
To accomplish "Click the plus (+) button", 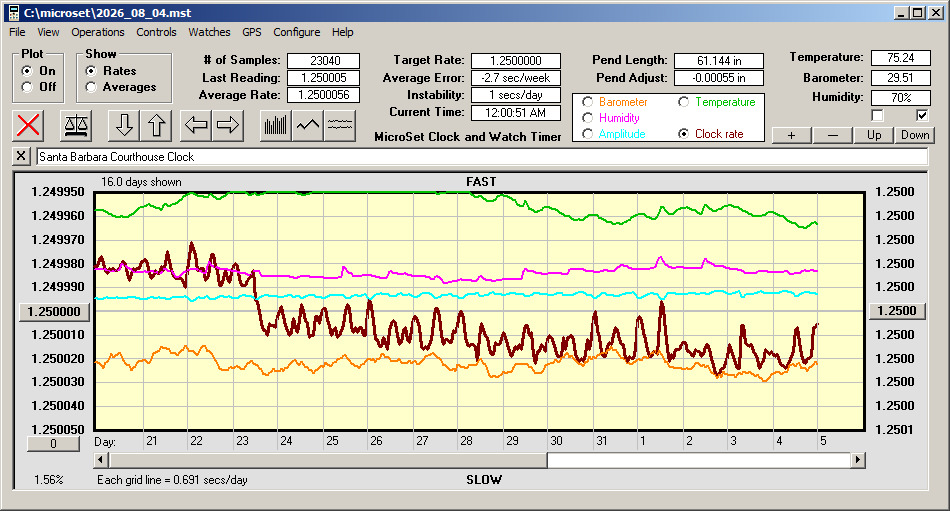I will pyautogui.click(x=791, y=135).
